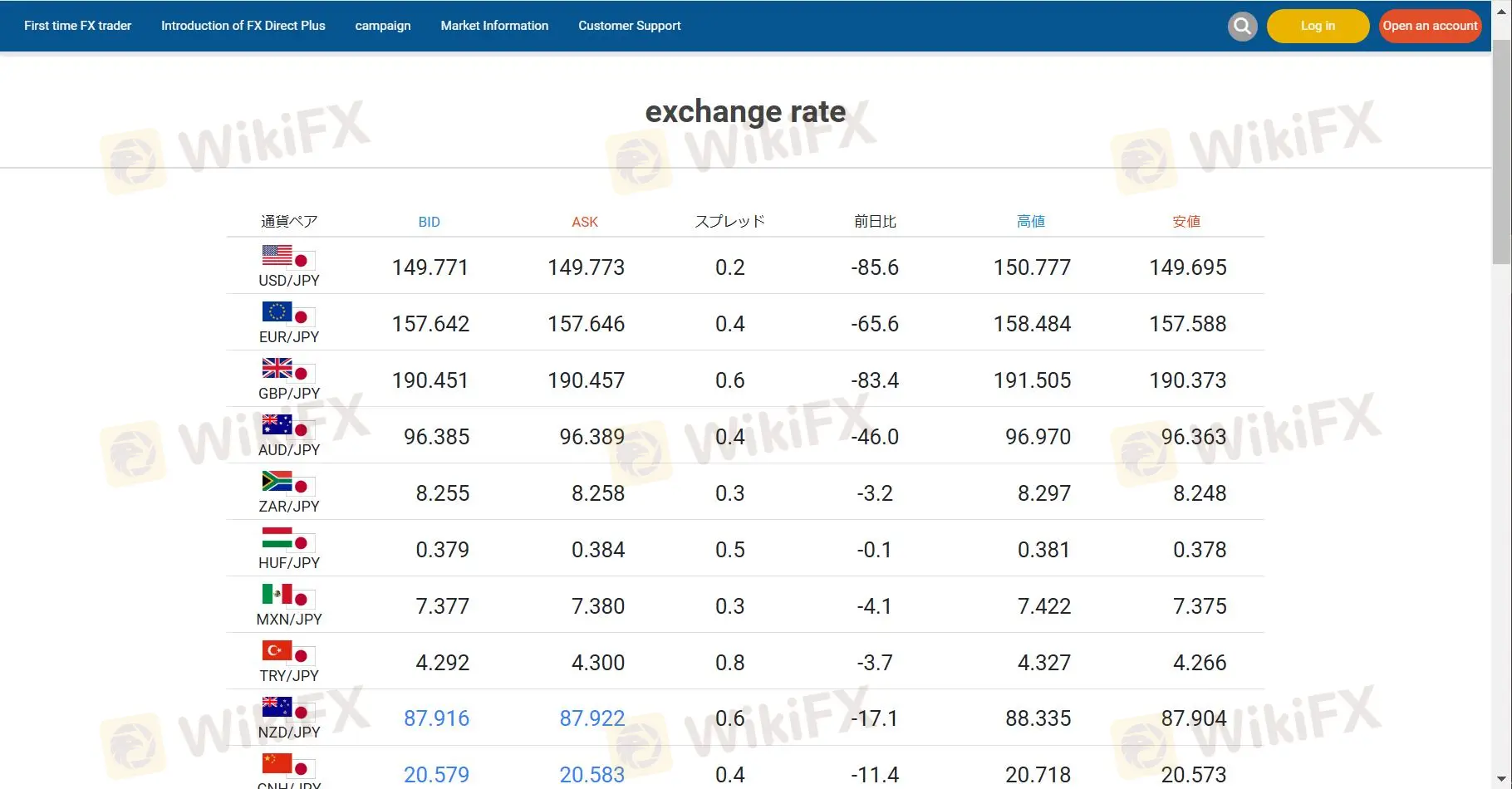Click the 通貨ペア column header

point(289,221)
